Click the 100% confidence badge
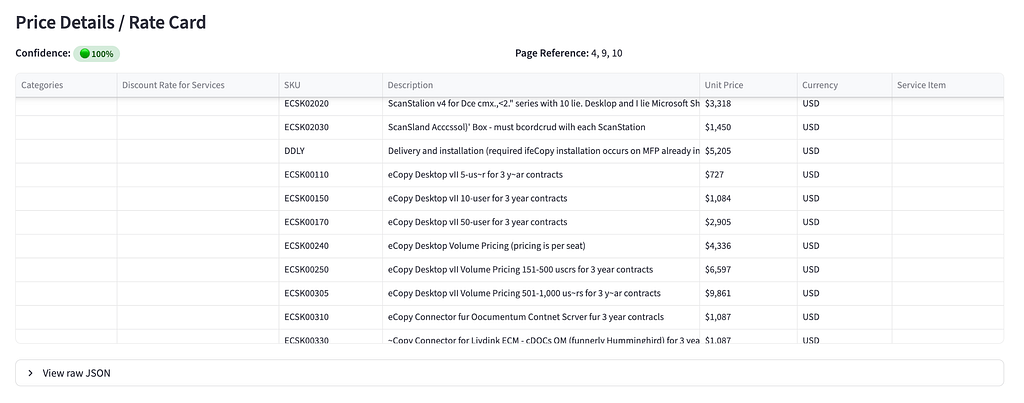1024x403 pixels. click(x=97, y=54)
